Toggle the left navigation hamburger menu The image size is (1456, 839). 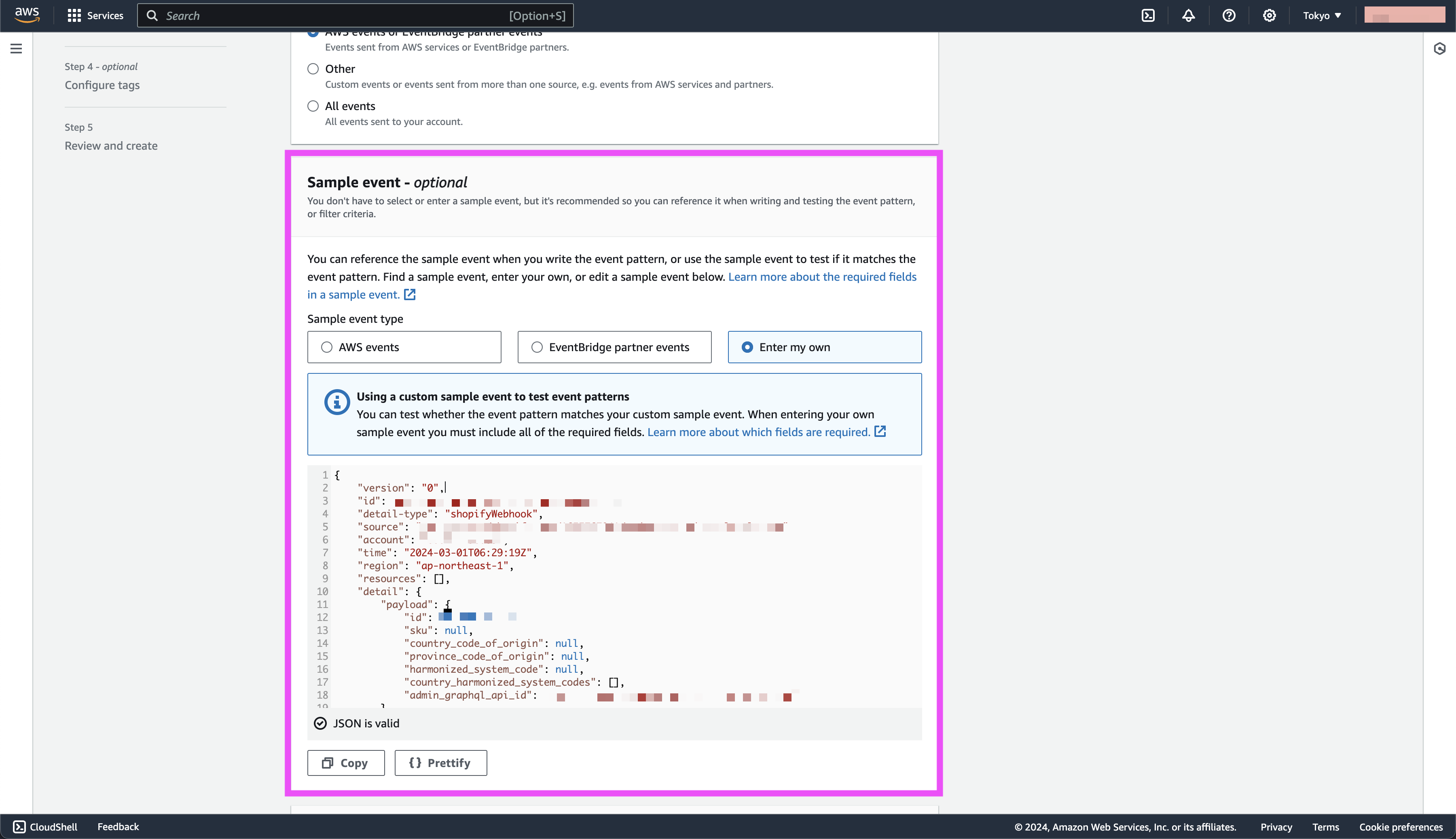pyautogui.click(x=16, y=49)
